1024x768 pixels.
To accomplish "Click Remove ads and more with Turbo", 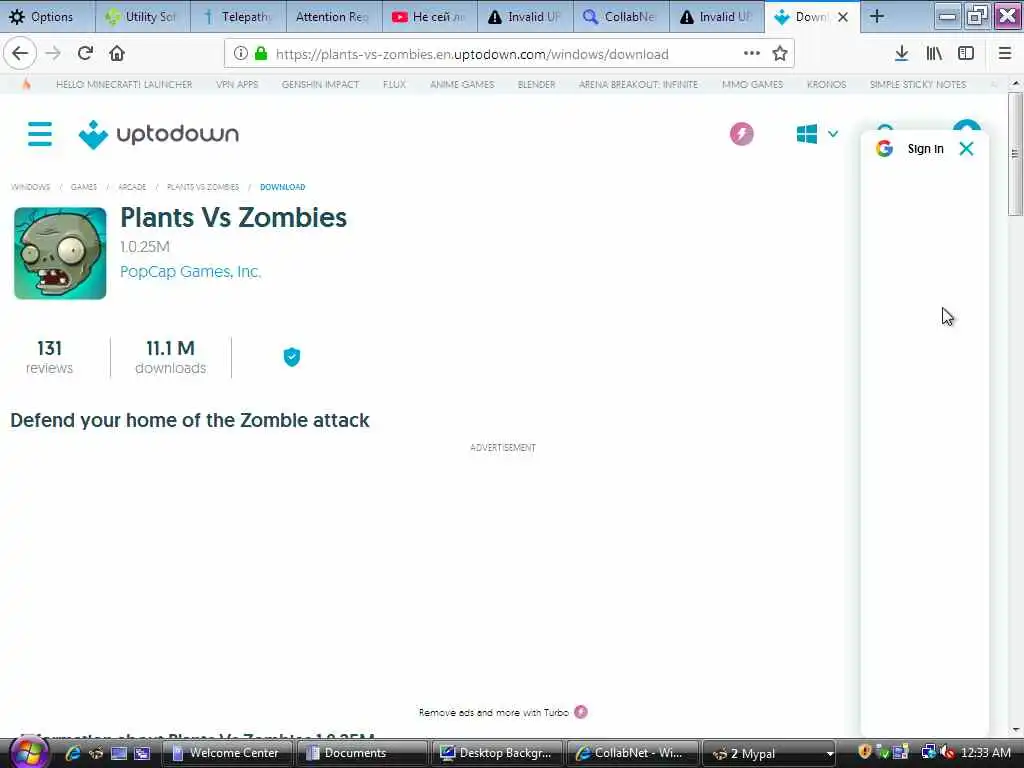I will coord(503,712).
